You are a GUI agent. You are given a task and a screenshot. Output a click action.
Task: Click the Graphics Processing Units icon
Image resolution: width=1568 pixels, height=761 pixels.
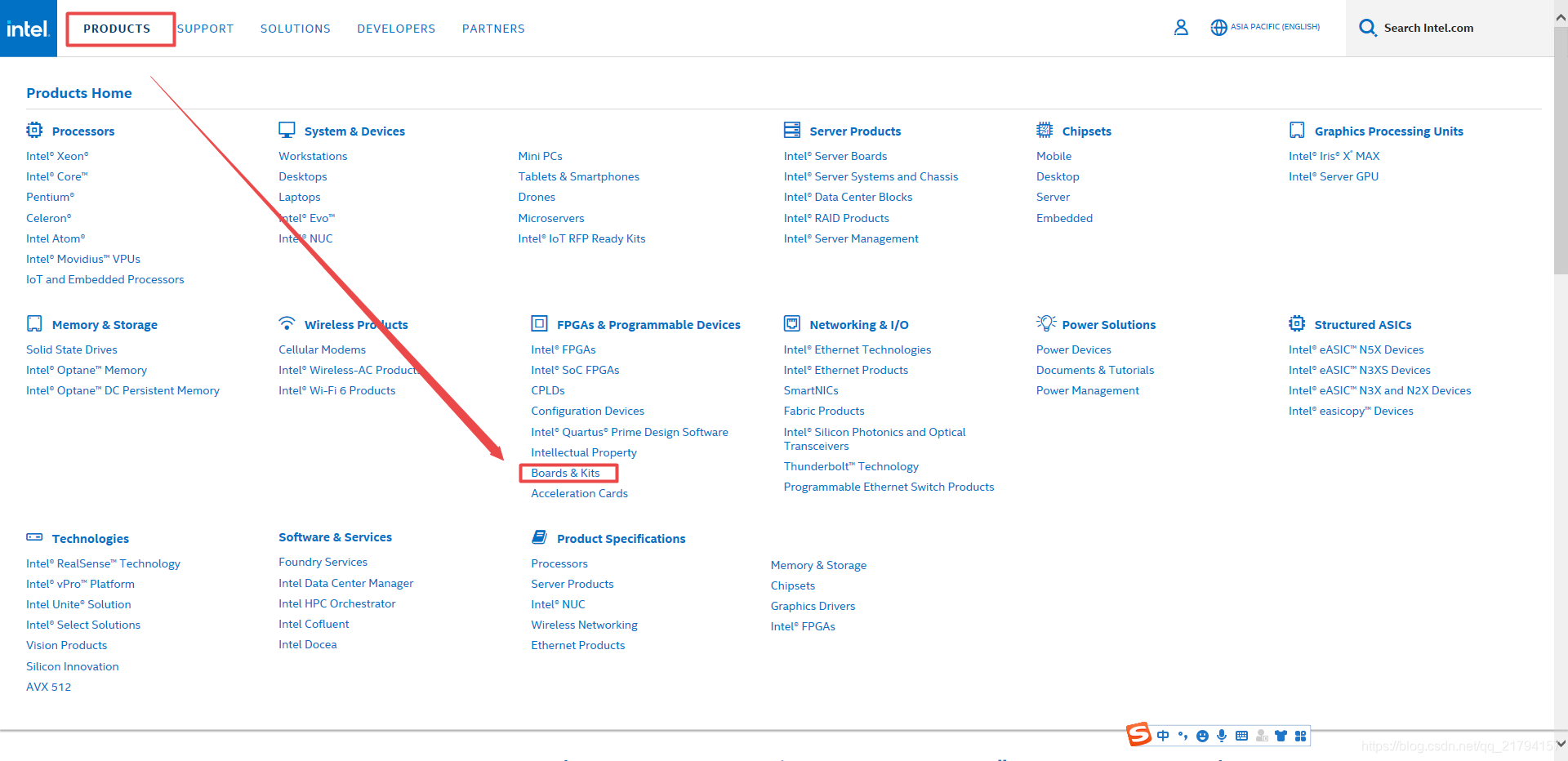1297,130
